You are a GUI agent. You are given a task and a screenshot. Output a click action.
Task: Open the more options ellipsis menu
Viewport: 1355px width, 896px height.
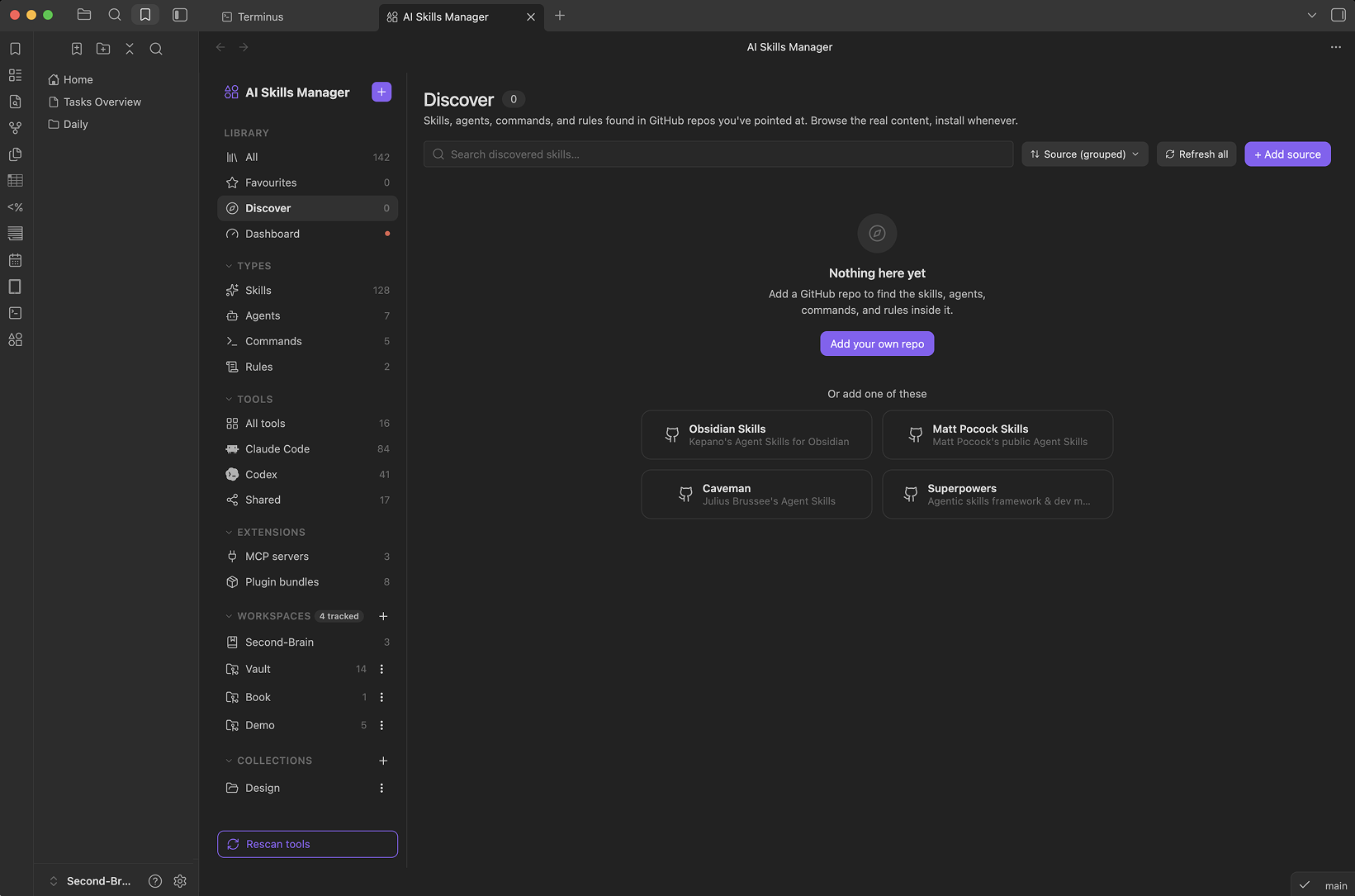tap(1336, 47)
